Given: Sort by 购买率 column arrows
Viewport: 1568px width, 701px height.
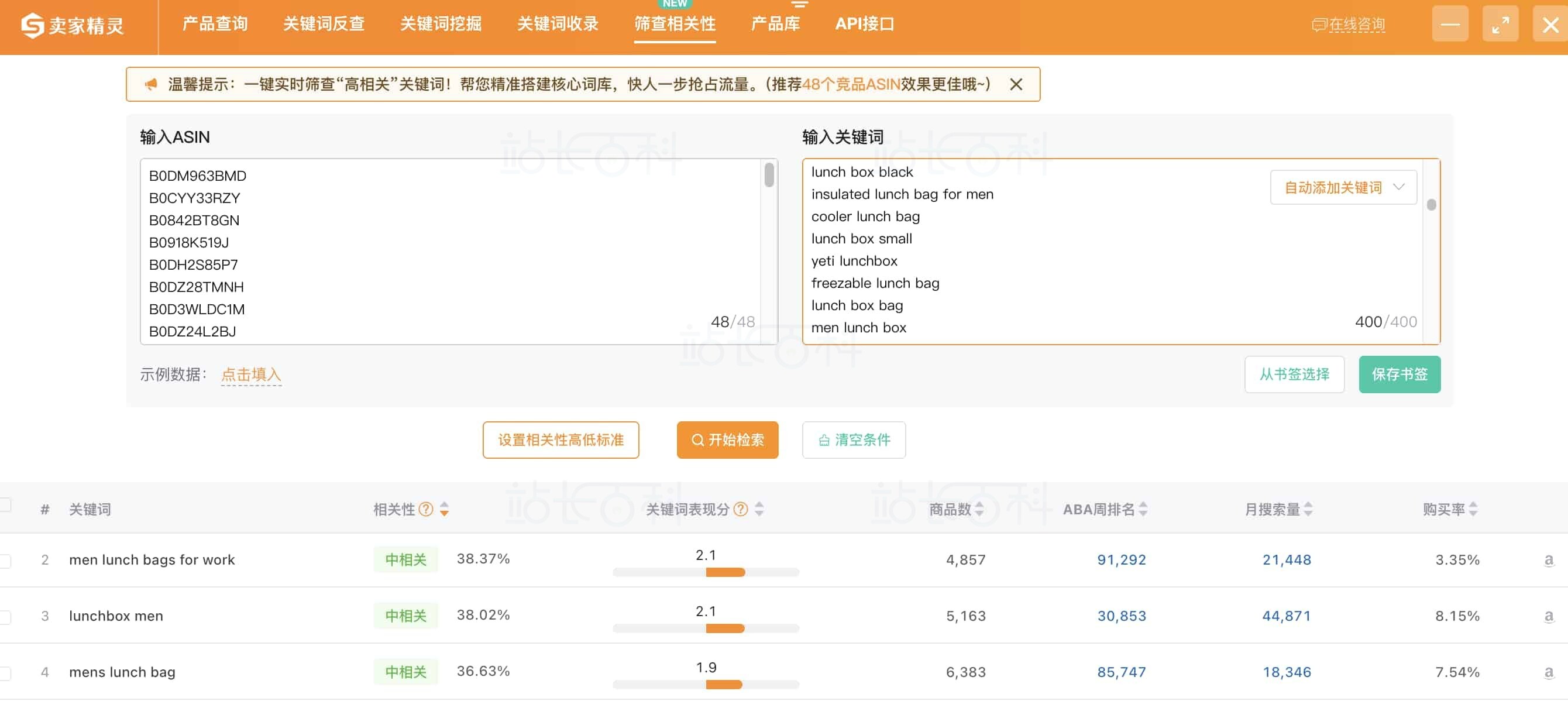Looking at the screenshot, I should click(1473, 509).
